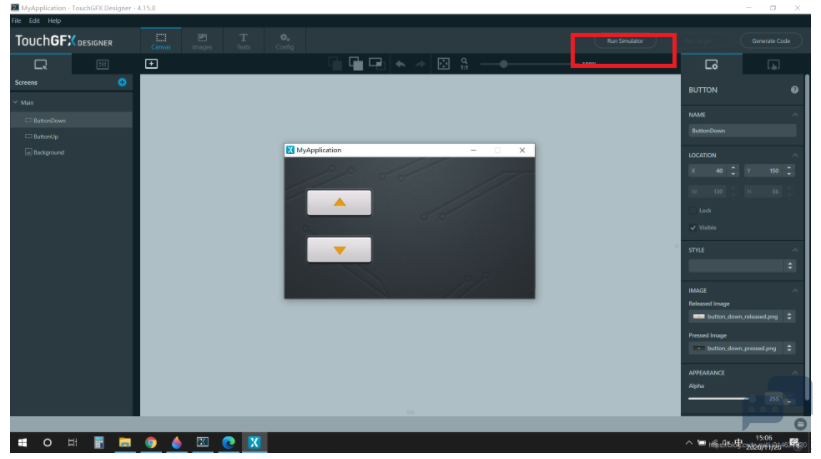Switch to the Images tab
This screenshot has height=459, width=821.
(202, 41)
